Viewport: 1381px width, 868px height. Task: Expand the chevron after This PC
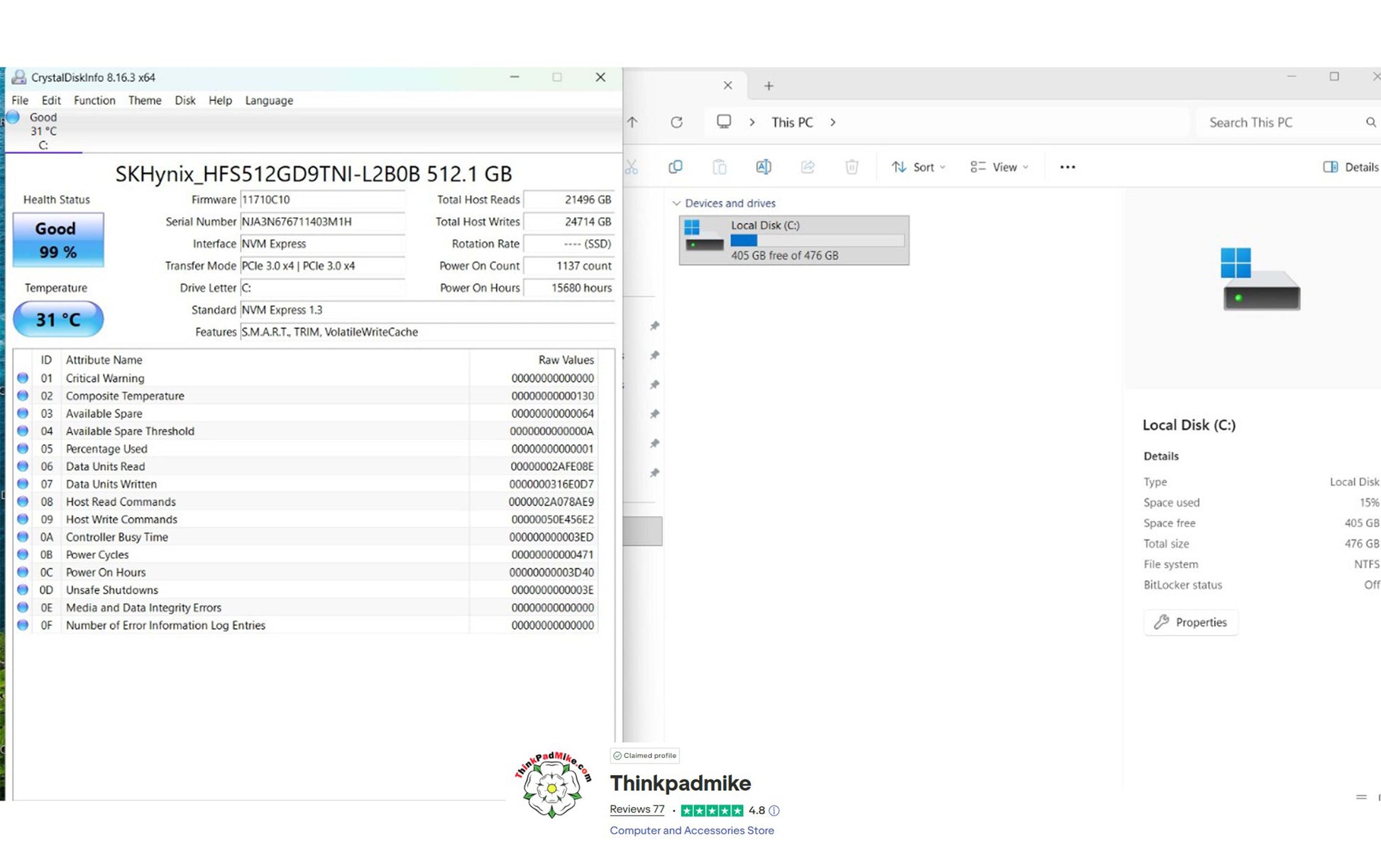pyautogui.click(x=832, y=122)
